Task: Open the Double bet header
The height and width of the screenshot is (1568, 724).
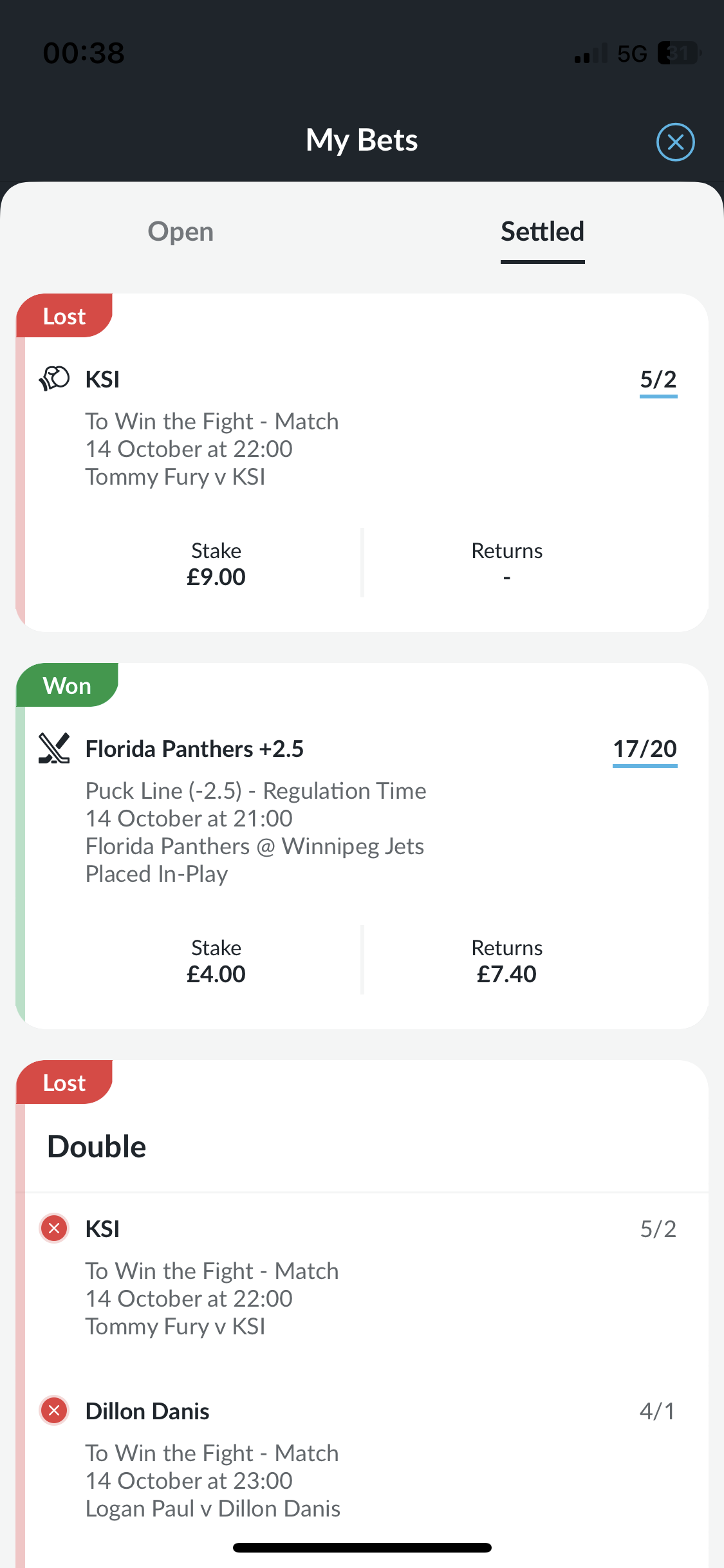Action: (x=97, y=1147)
